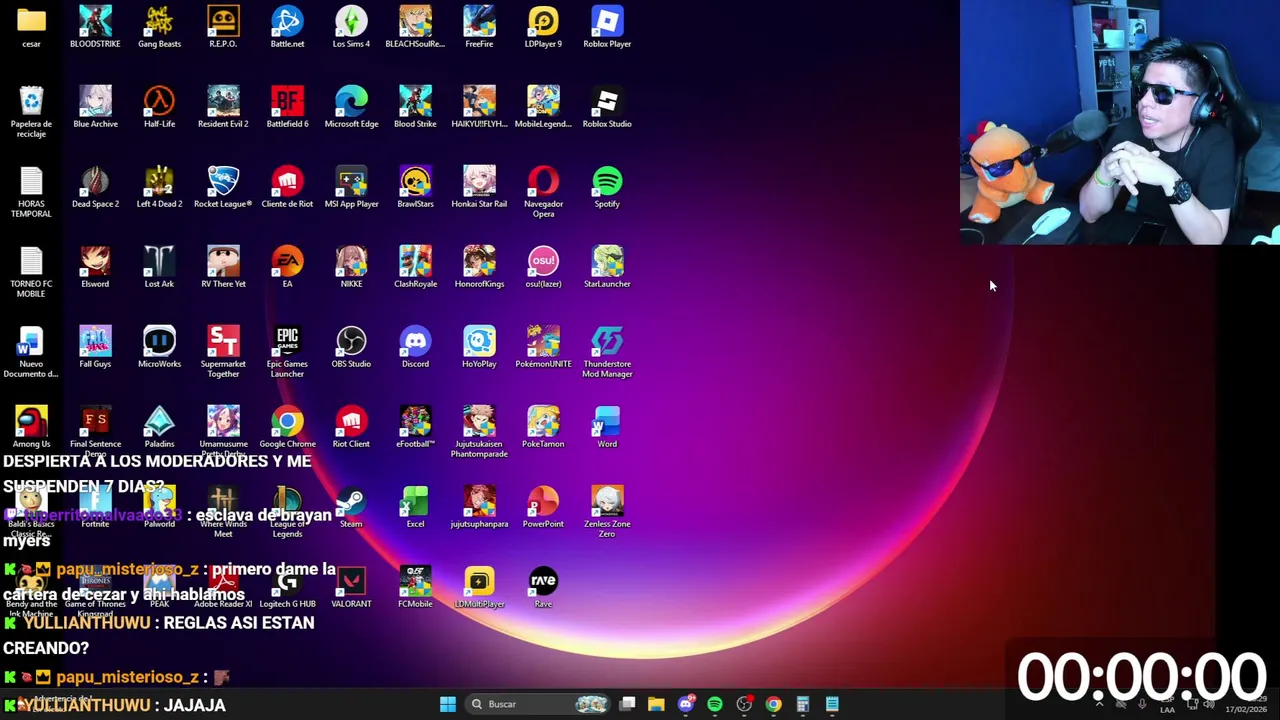Select the Among Us icon
This screenshot has height=720, width=1280.
pos(31,427)
